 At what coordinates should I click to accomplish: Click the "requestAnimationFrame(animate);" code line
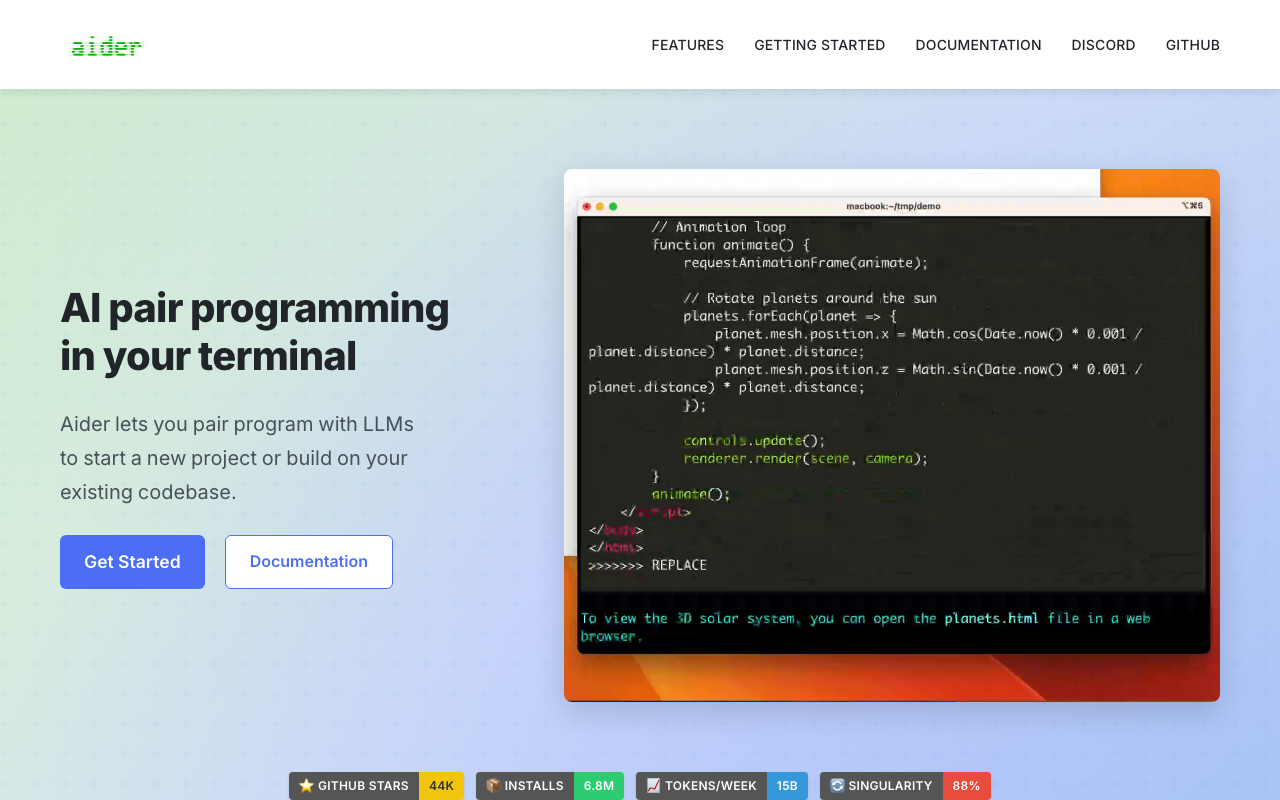(806, 263)
